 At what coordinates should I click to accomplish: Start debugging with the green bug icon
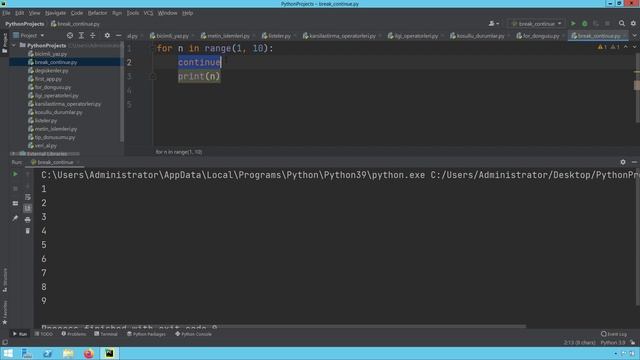(x=584, y=24)
